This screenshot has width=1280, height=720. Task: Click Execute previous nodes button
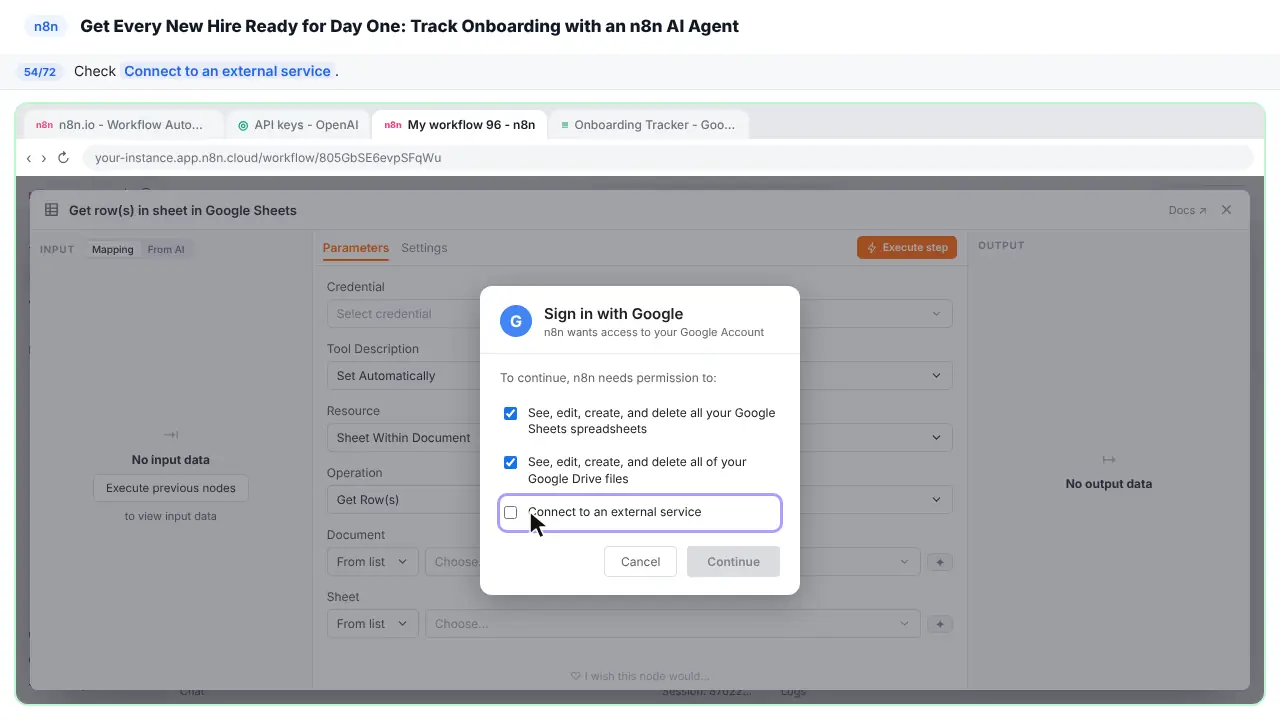[x=171, y=488]
